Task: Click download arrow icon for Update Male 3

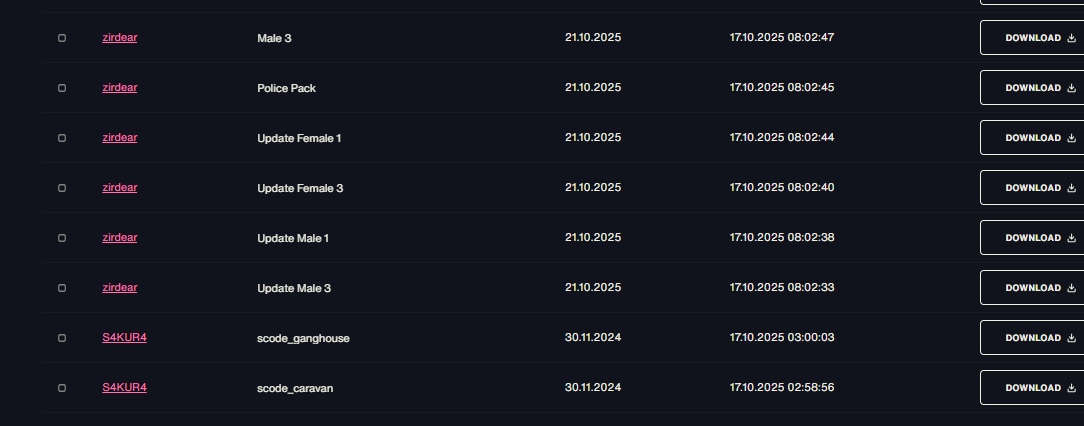Action: pos(1072,288)
